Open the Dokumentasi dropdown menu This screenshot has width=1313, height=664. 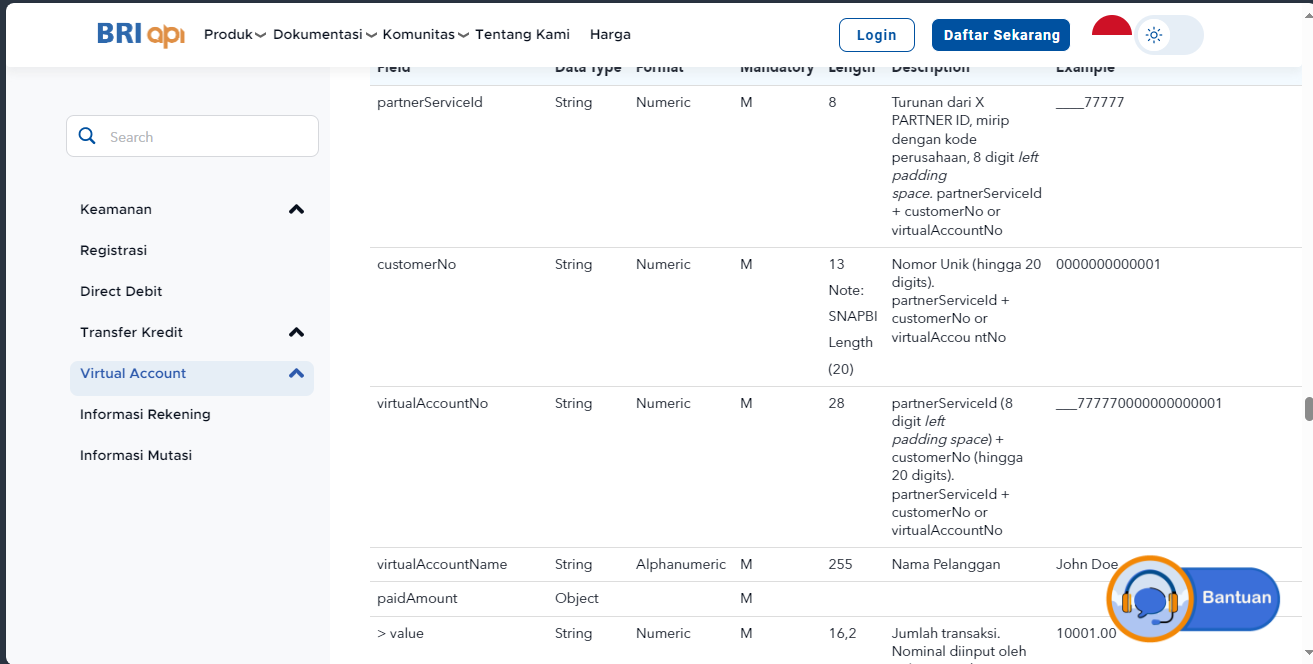(x=325, y=34)
